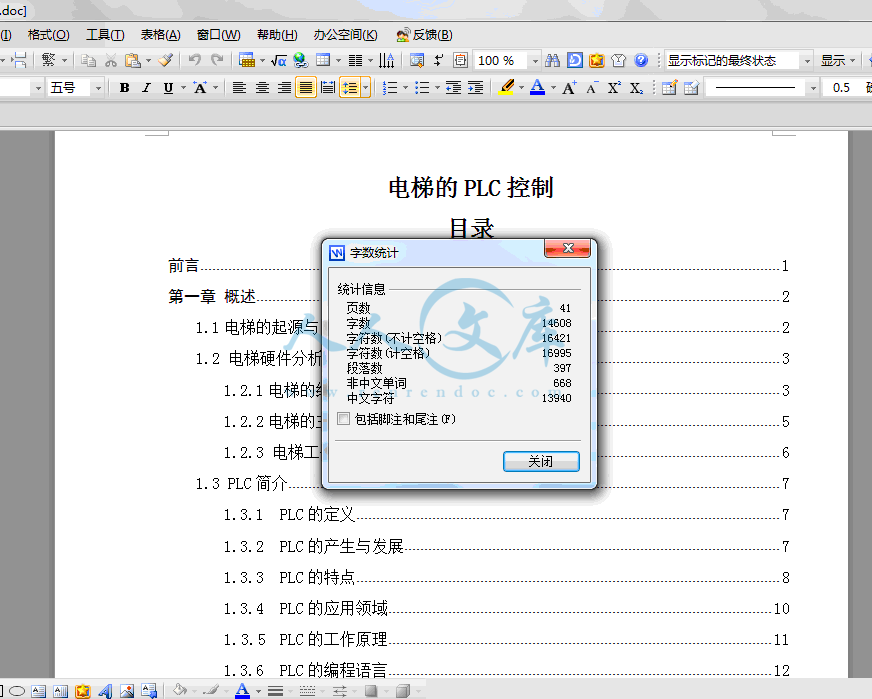Click the Undo arrow icon
This screenshot has height=699, width=872.
click(194, 60)
